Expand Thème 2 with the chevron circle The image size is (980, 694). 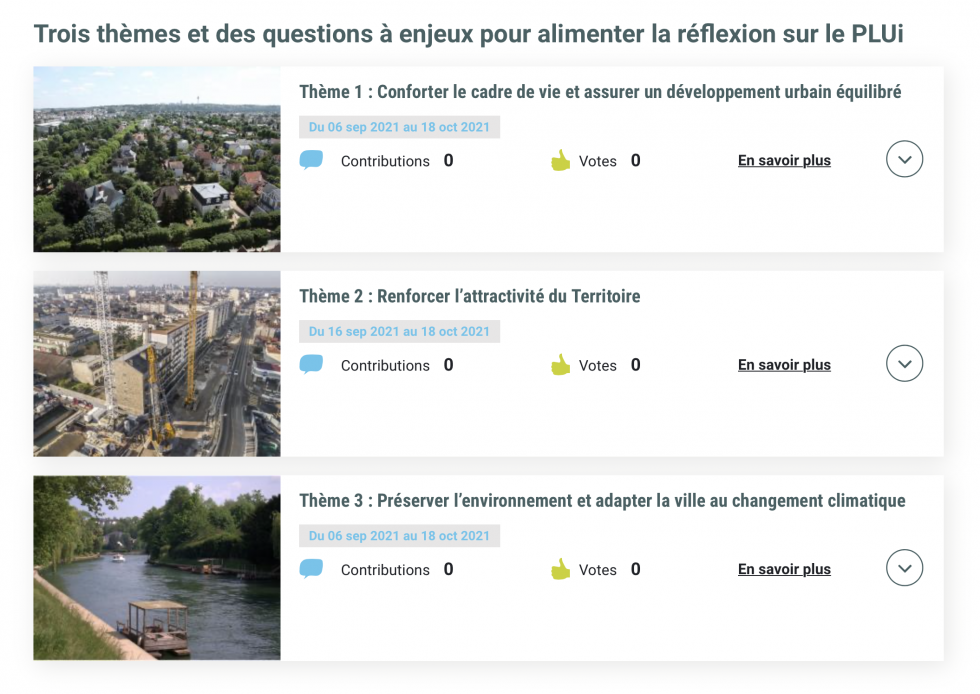[904, 364]
